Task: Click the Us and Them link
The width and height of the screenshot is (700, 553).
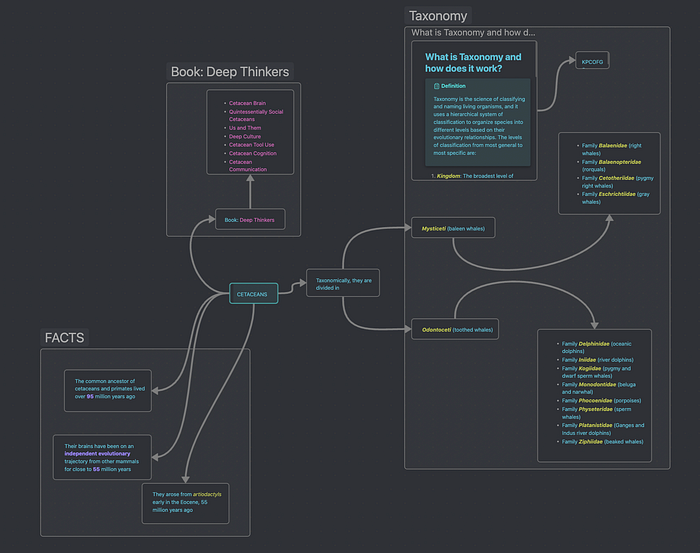Action: pyautogui.click(x=246, y=128)
